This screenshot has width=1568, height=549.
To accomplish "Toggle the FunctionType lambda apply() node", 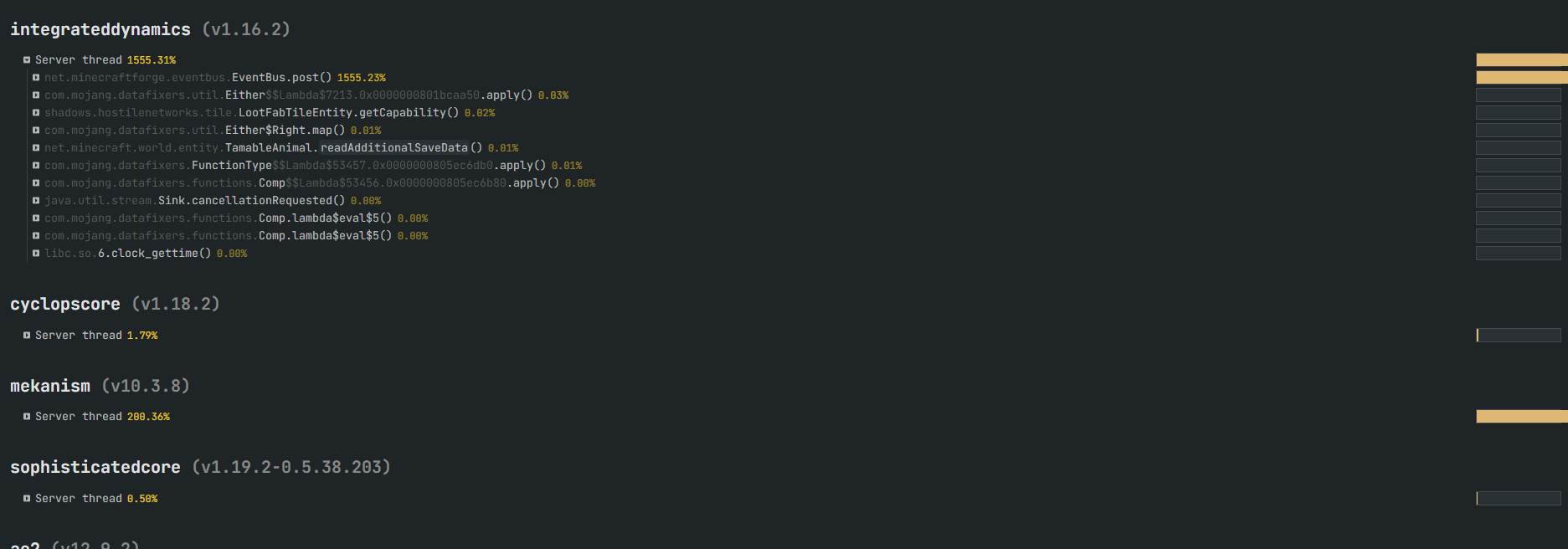I will point(36,165).
